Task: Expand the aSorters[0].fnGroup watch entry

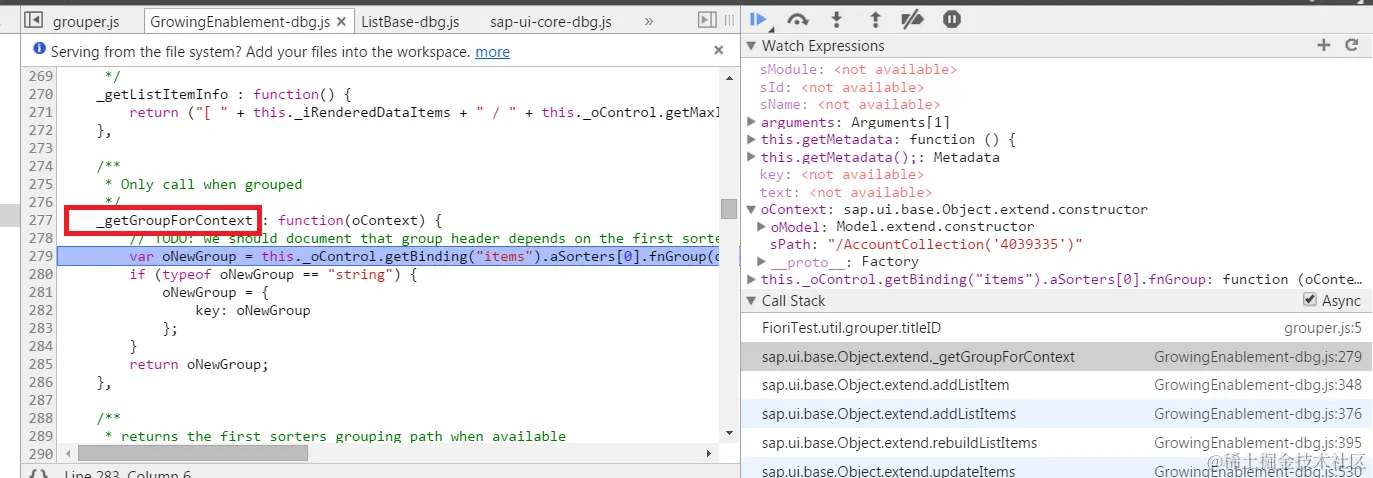Action: pos(752,280)
